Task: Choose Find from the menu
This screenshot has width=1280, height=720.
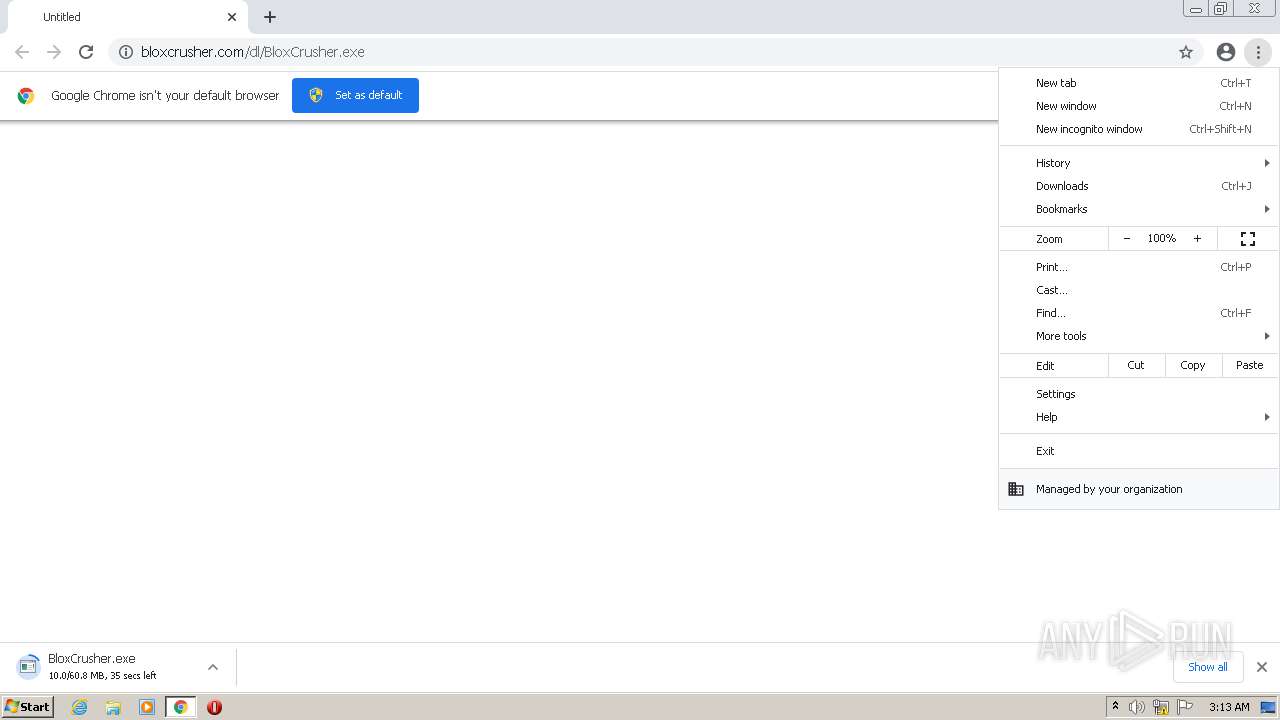Action: (x=1139, y=313)
